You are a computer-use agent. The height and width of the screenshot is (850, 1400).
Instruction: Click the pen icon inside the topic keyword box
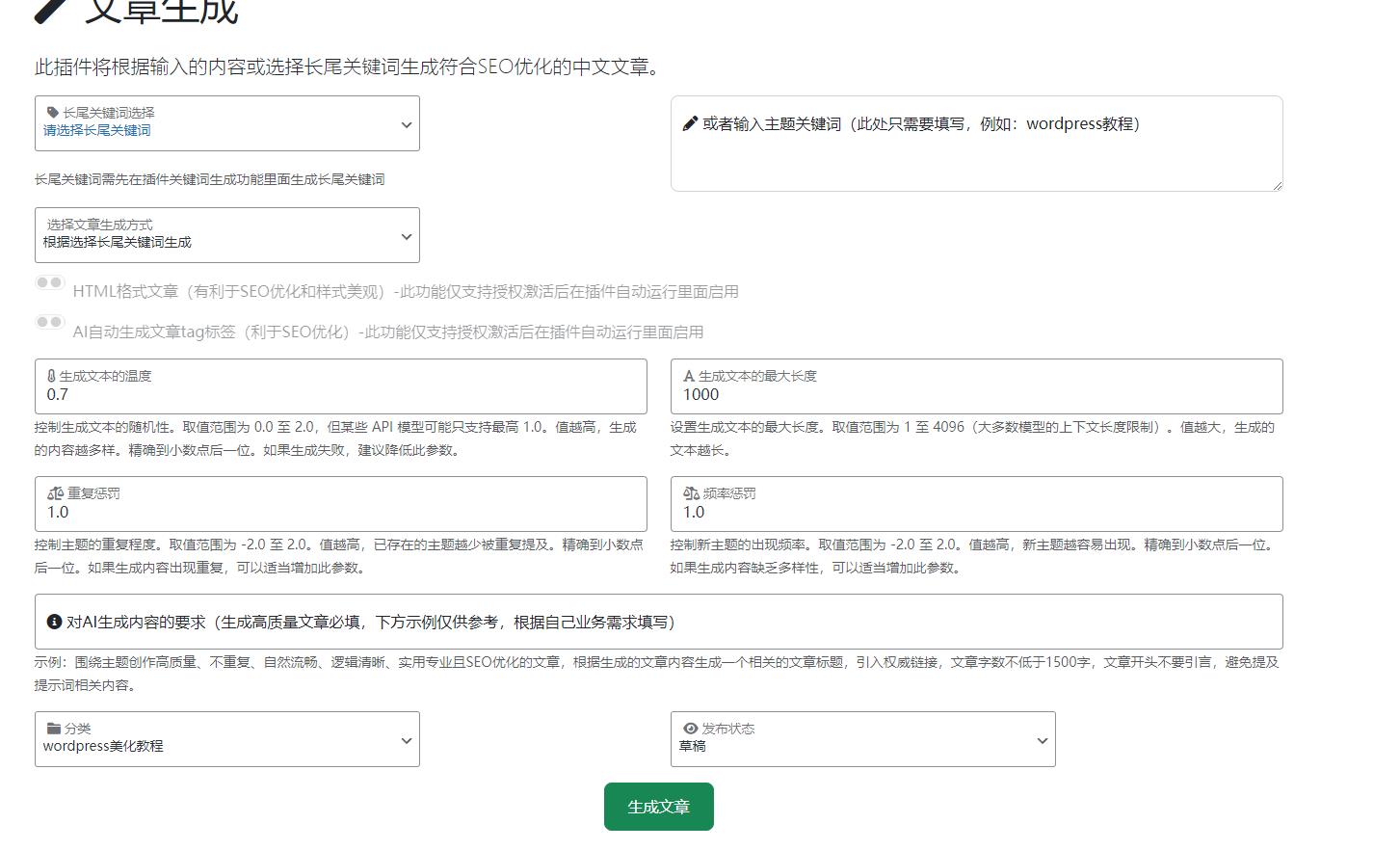pos(689,122)
